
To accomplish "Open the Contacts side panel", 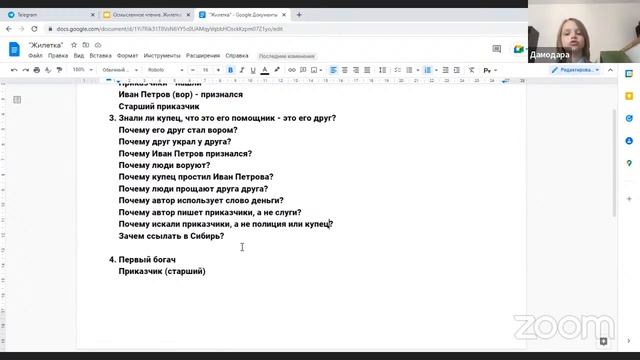I will 629,141.
